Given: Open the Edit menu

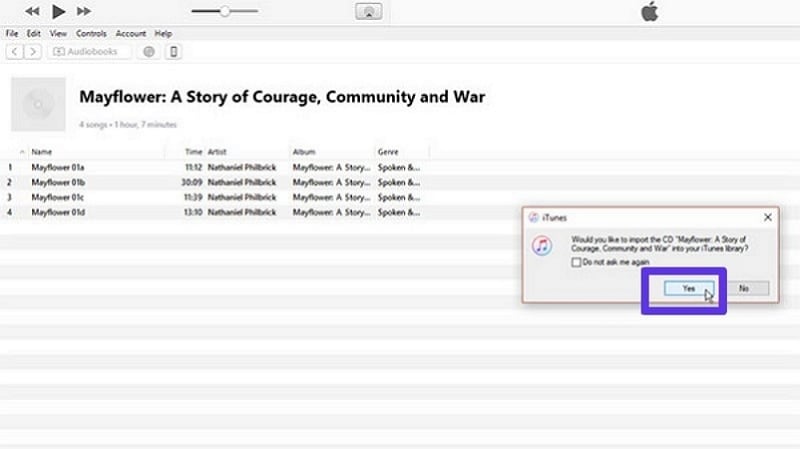Looking at the screenshot, I should point(34,34).
